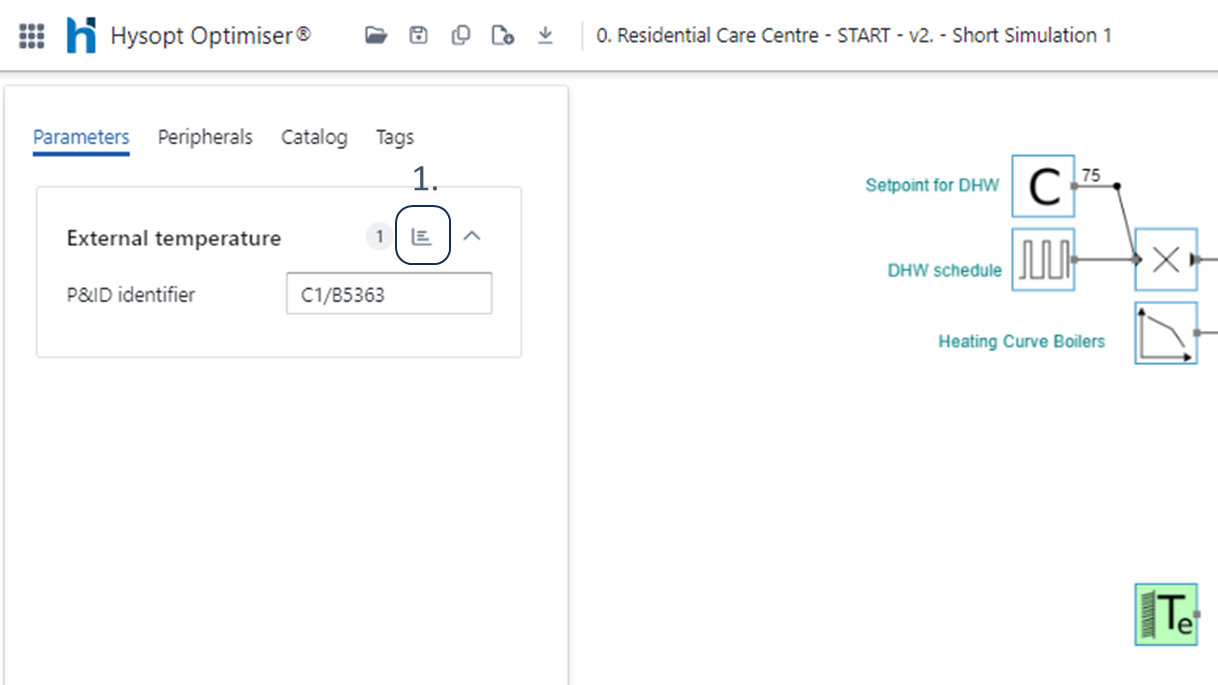Download project using the download arrow icon
This screenshot has width=1218, height=685.
[545, 36]
